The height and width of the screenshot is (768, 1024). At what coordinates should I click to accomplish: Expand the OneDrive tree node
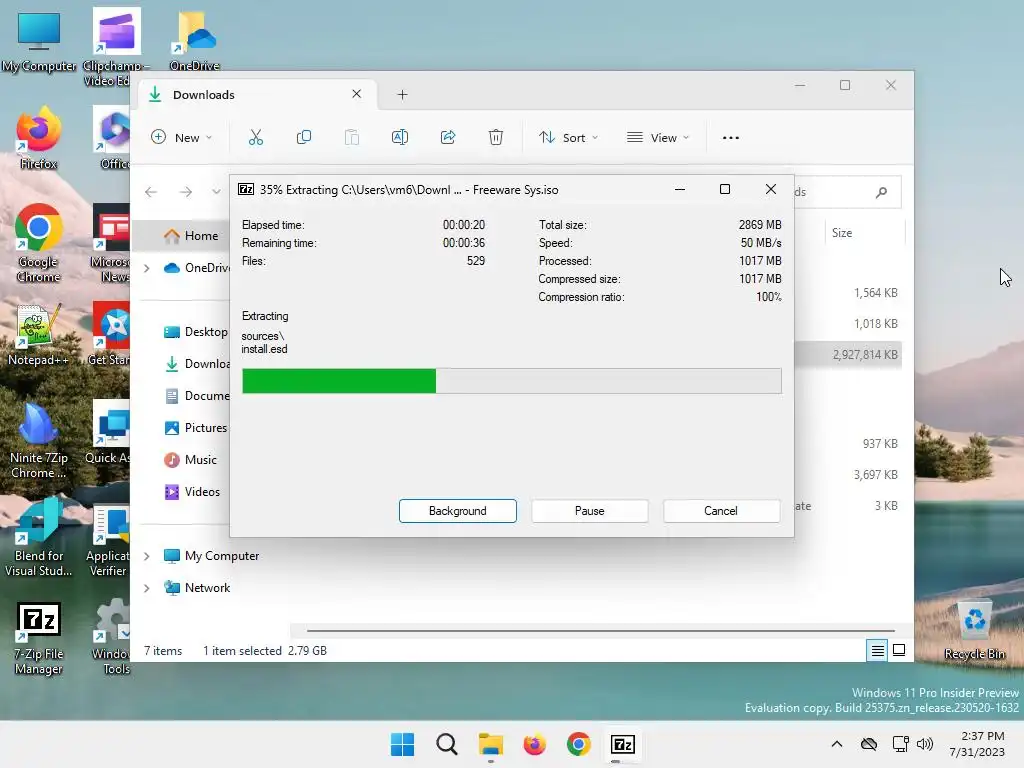[x=147, y=268]
